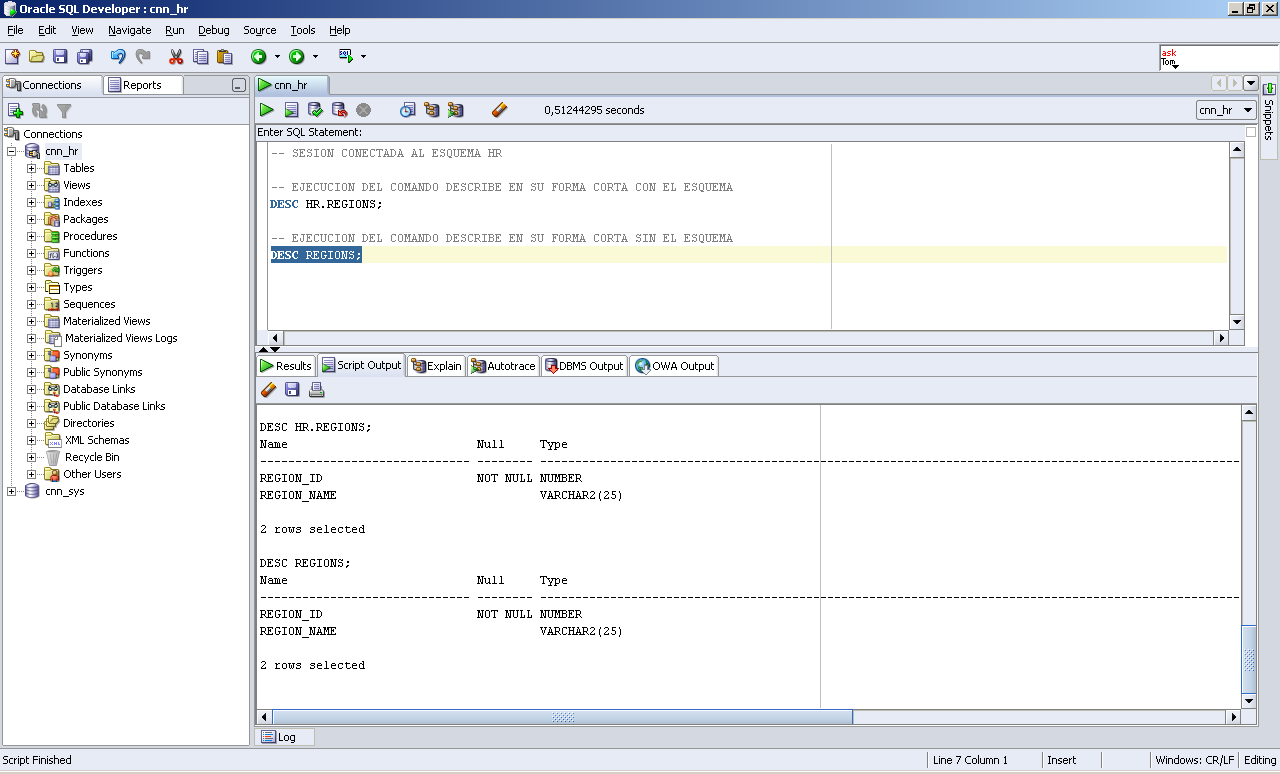
Task: Click the Cut scissors icon
Action: pos(176,57)
